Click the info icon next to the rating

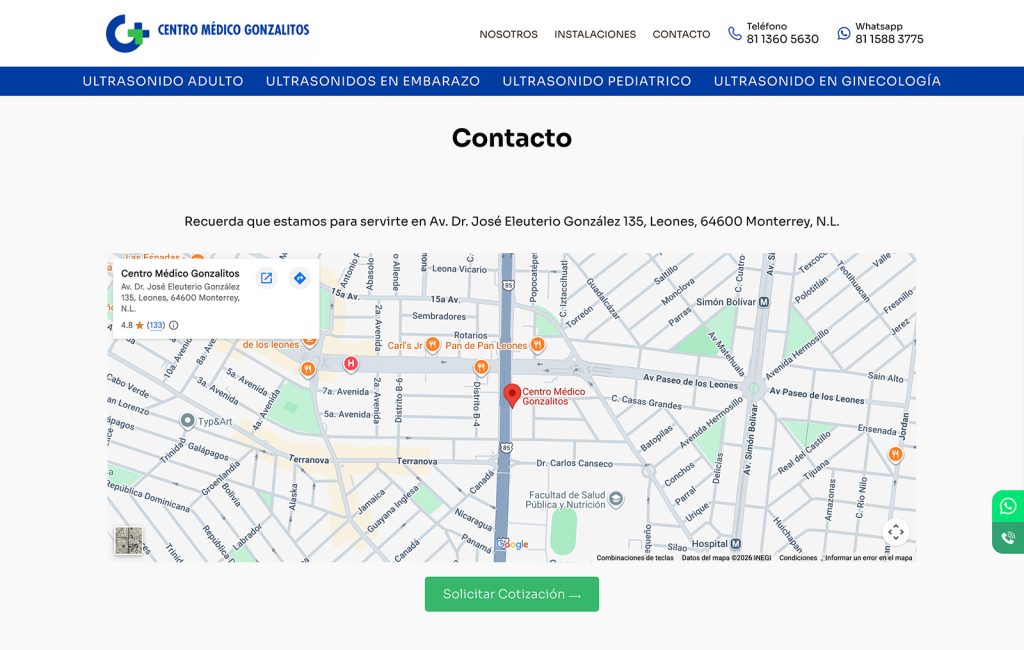click(x=173, y=325)
